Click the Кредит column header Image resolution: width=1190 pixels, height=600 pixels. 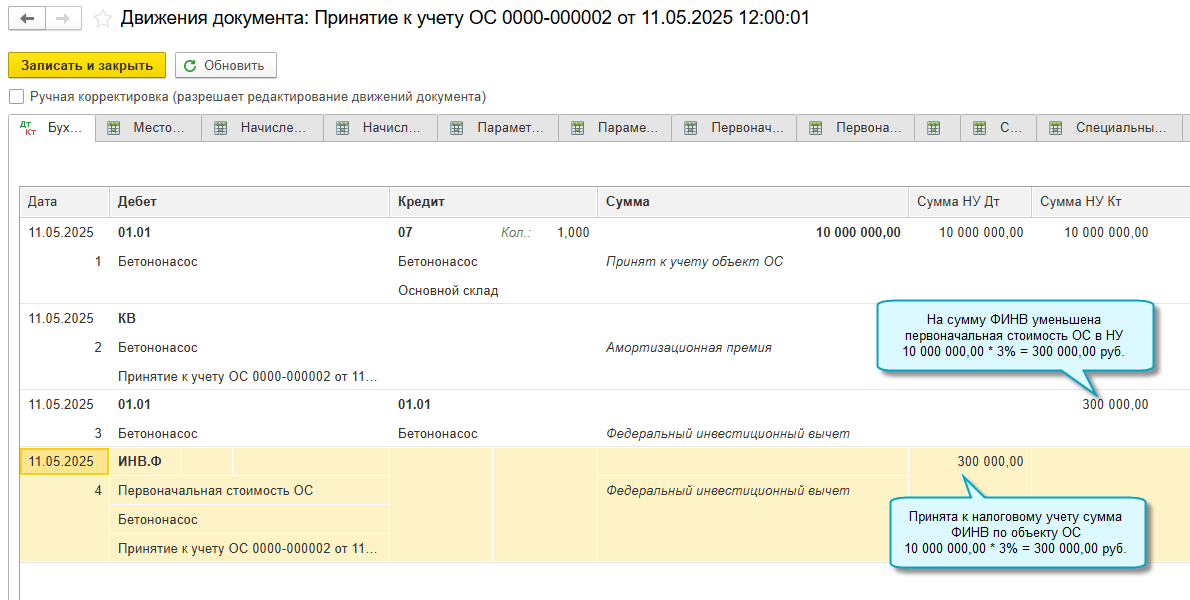point(421,202)
